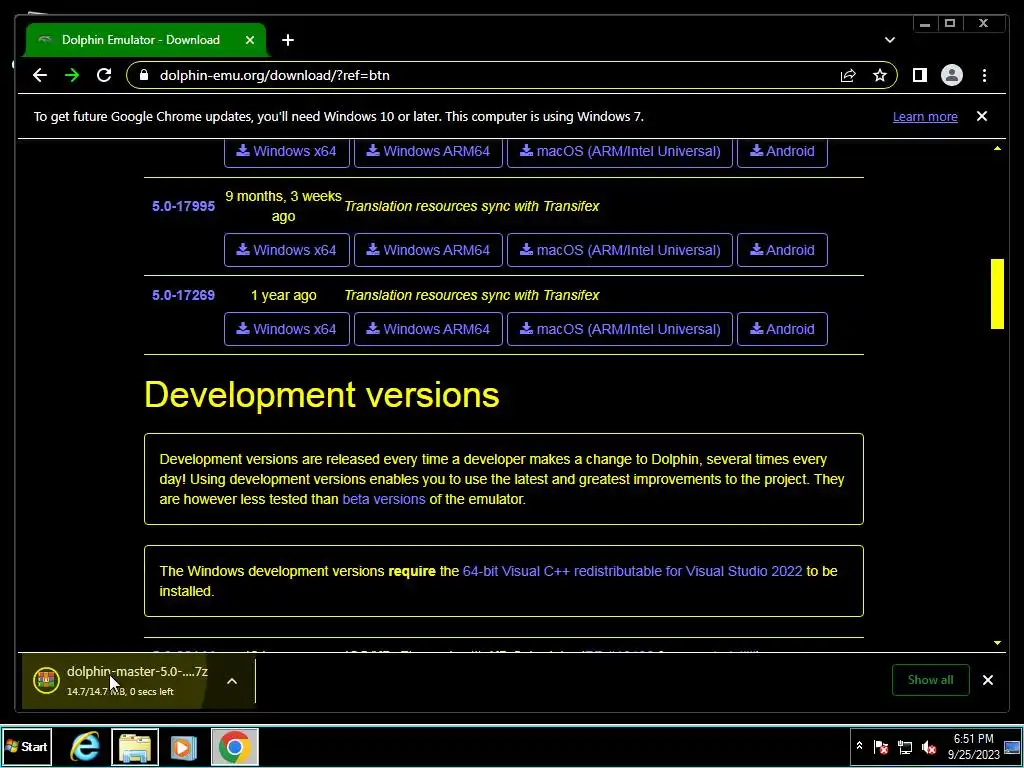Click the '1 year ago' date text
The image size is (1024, 768).
[283, 295]
